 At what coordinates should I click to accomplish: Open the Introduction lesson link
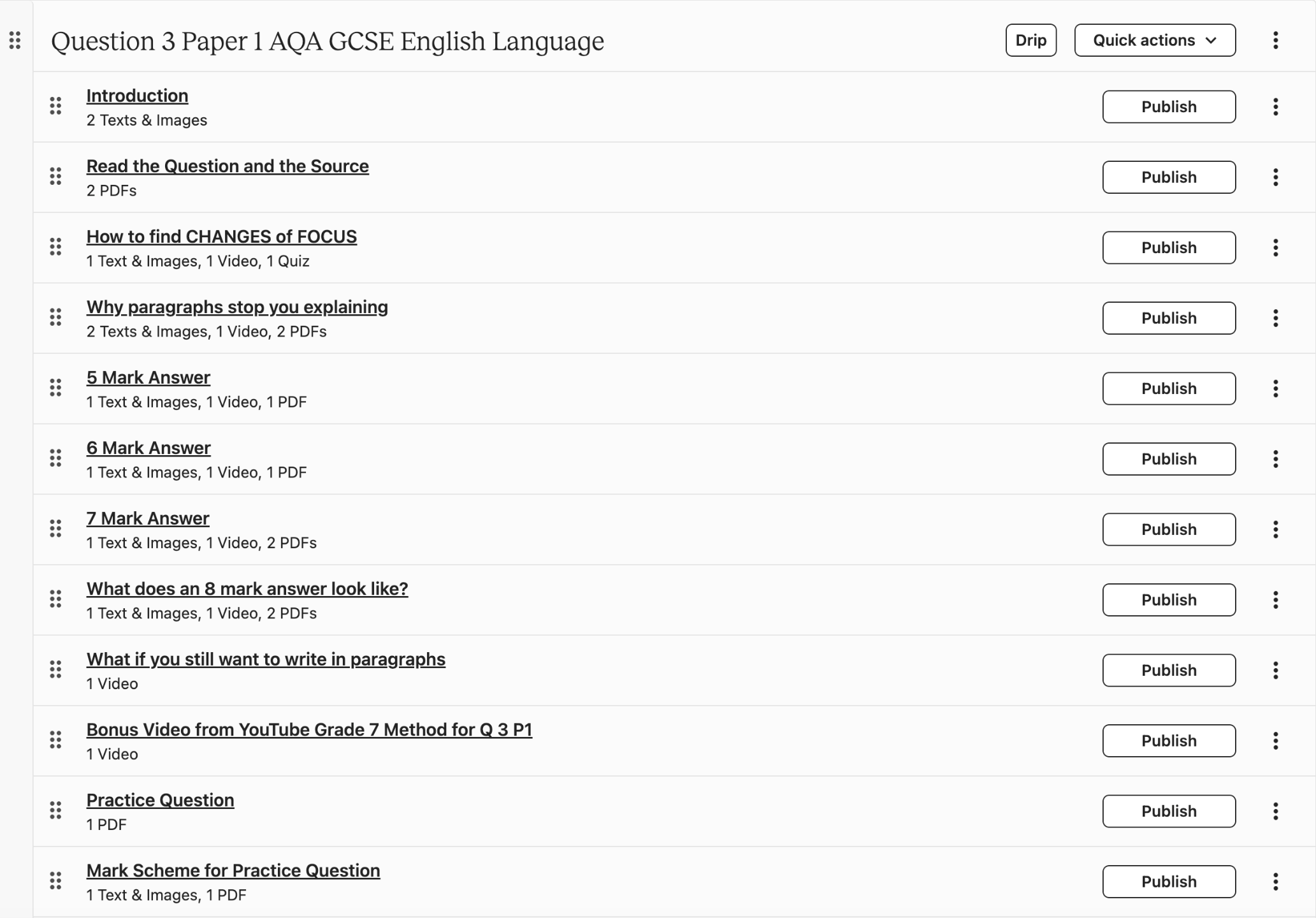coord(137,96)
